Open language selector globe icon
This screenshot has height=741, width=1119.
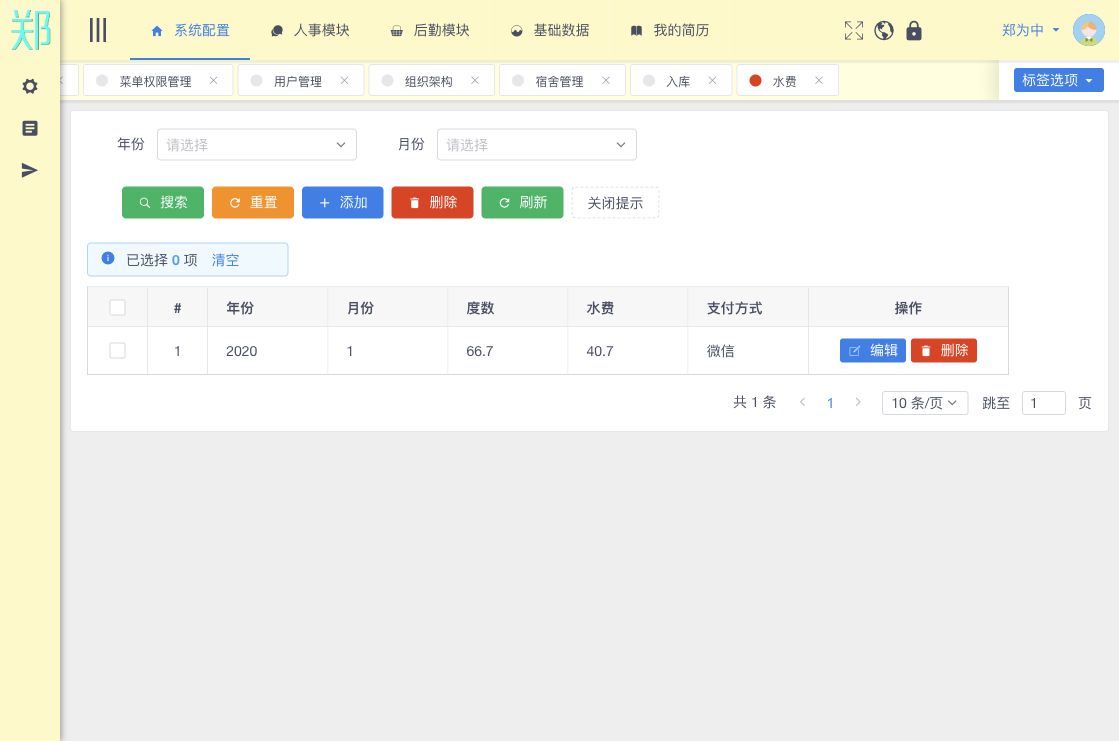click(883, 30)
